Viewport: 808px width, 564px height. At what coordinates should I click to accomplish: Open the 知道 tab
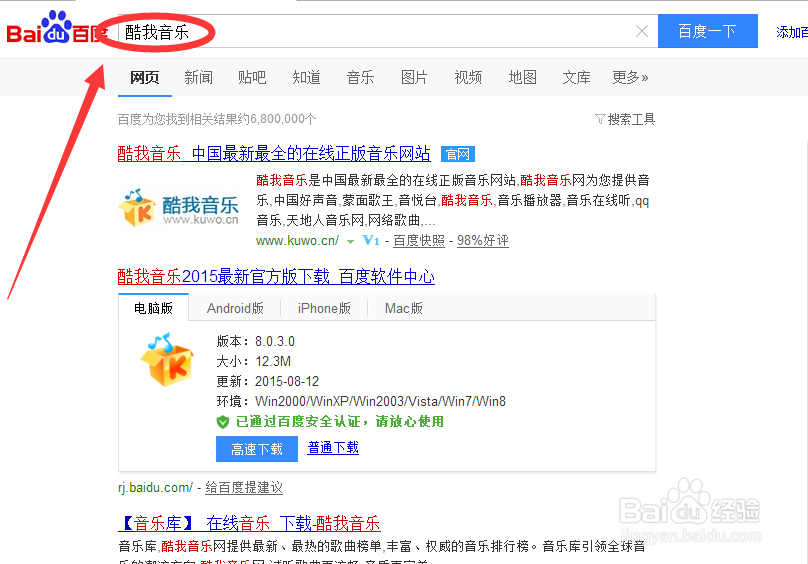[306, 77]
